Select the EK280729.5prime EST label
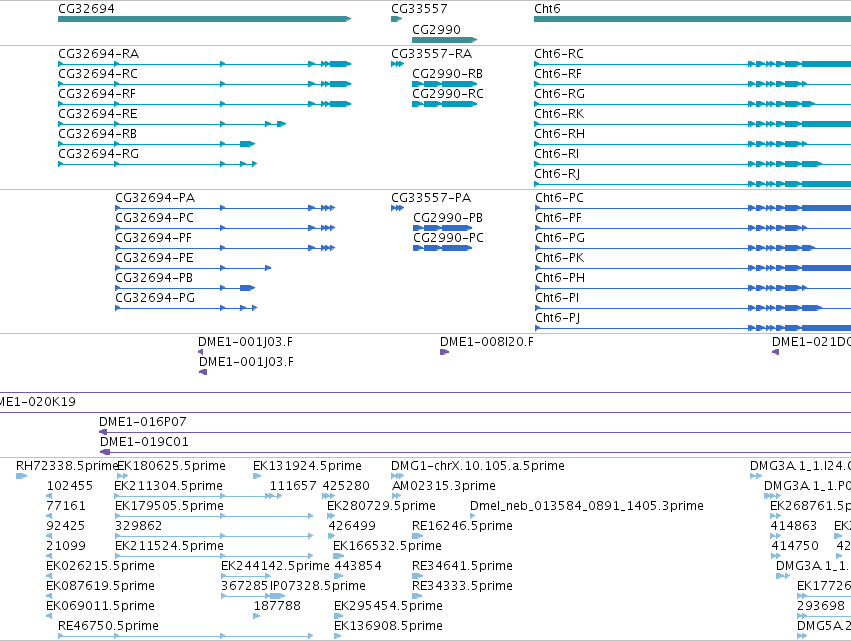851x641 pixels. tap(381, 506)
